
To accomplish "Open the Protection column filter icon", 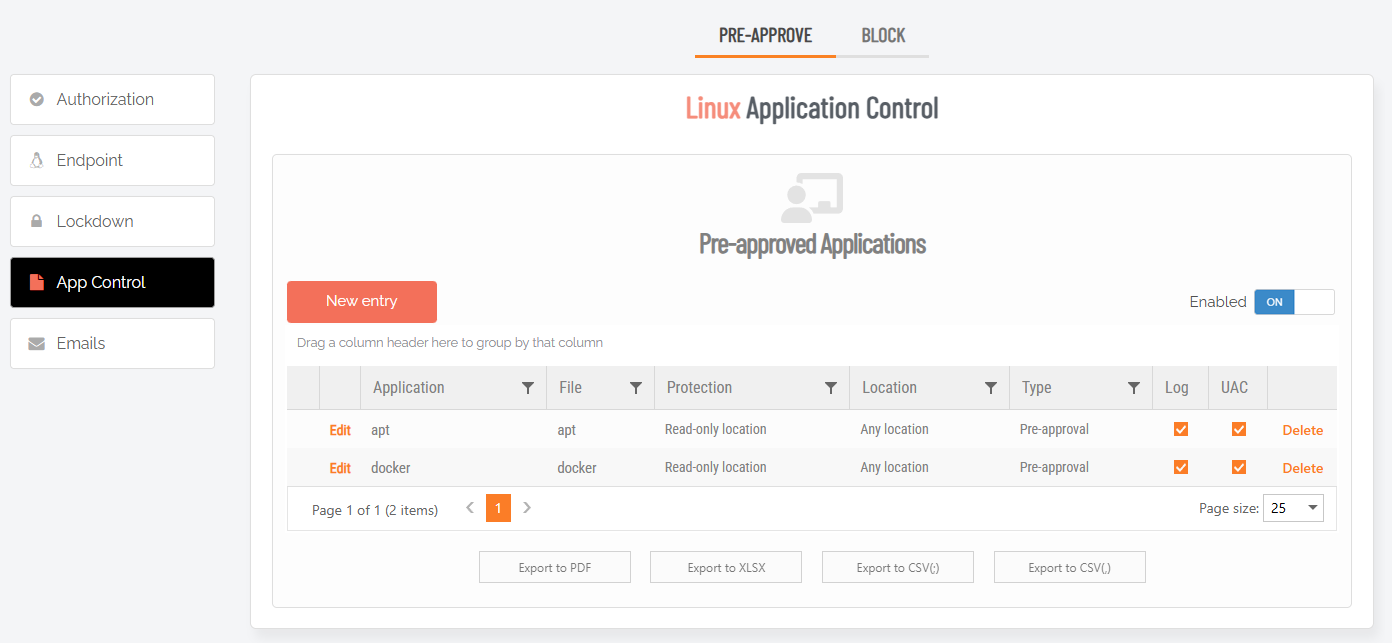I will (x=830, y=388).
